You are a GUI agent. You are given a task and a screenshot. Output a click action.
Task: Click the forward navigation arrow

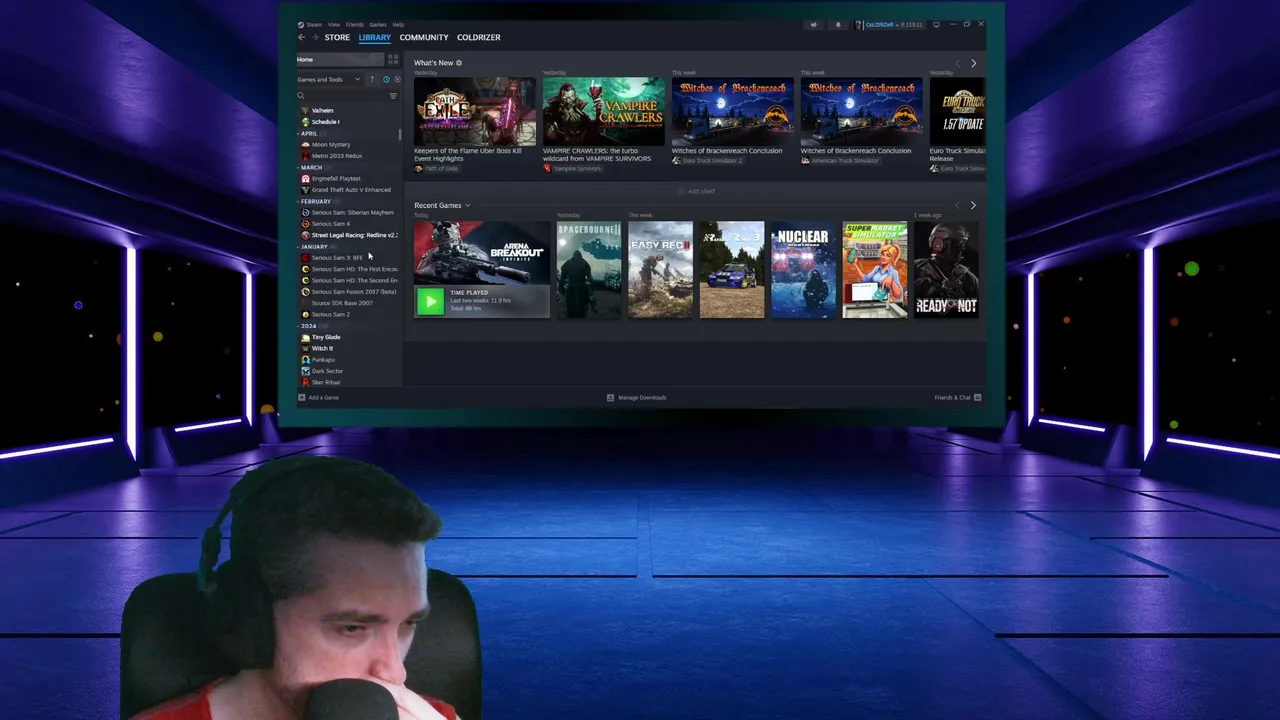coord(315,37)
